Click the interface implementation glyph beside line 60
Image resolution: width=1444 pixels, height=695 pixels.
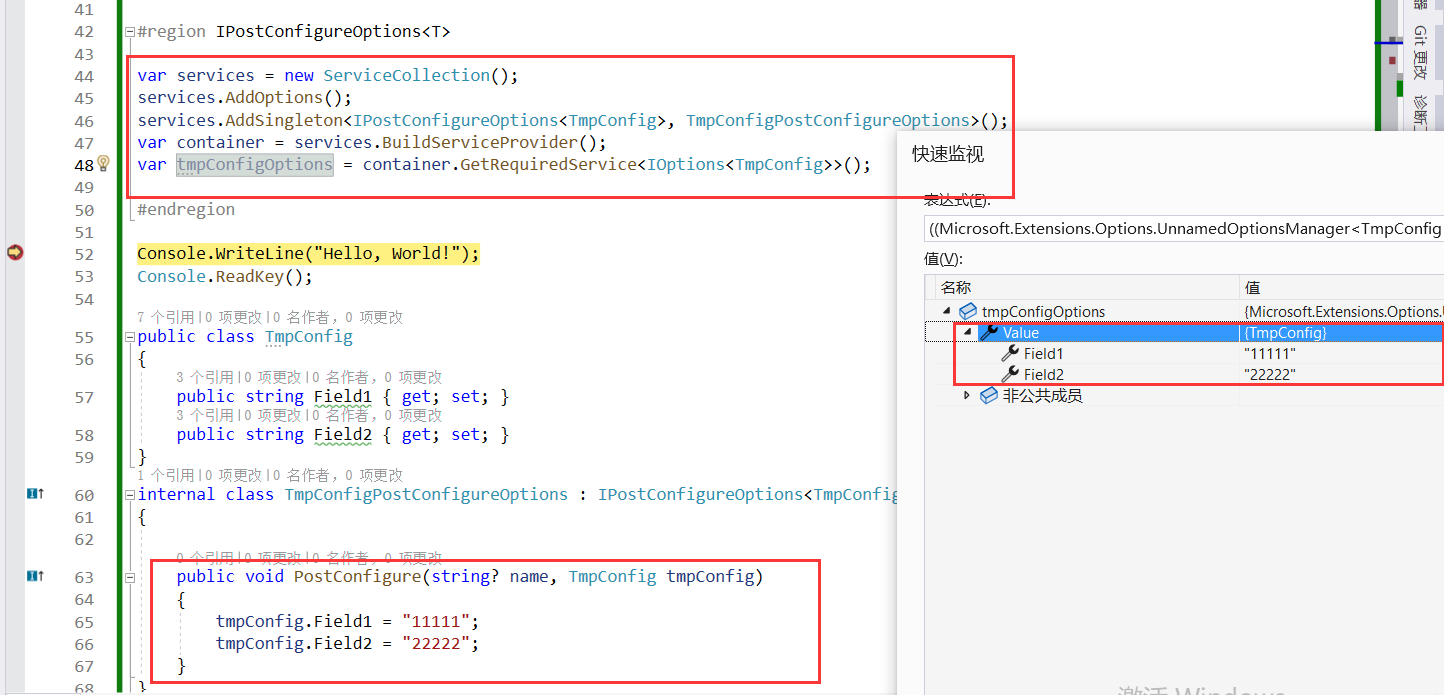pos(35,493)
